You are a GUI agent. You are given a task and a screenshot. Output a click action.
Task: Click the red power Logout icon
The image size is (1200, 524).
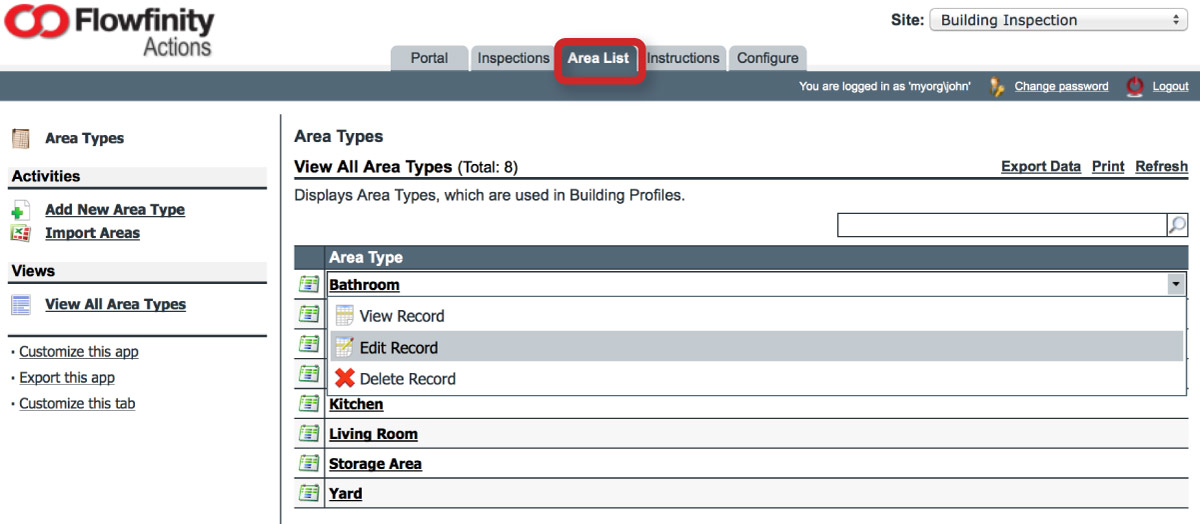1135,87
